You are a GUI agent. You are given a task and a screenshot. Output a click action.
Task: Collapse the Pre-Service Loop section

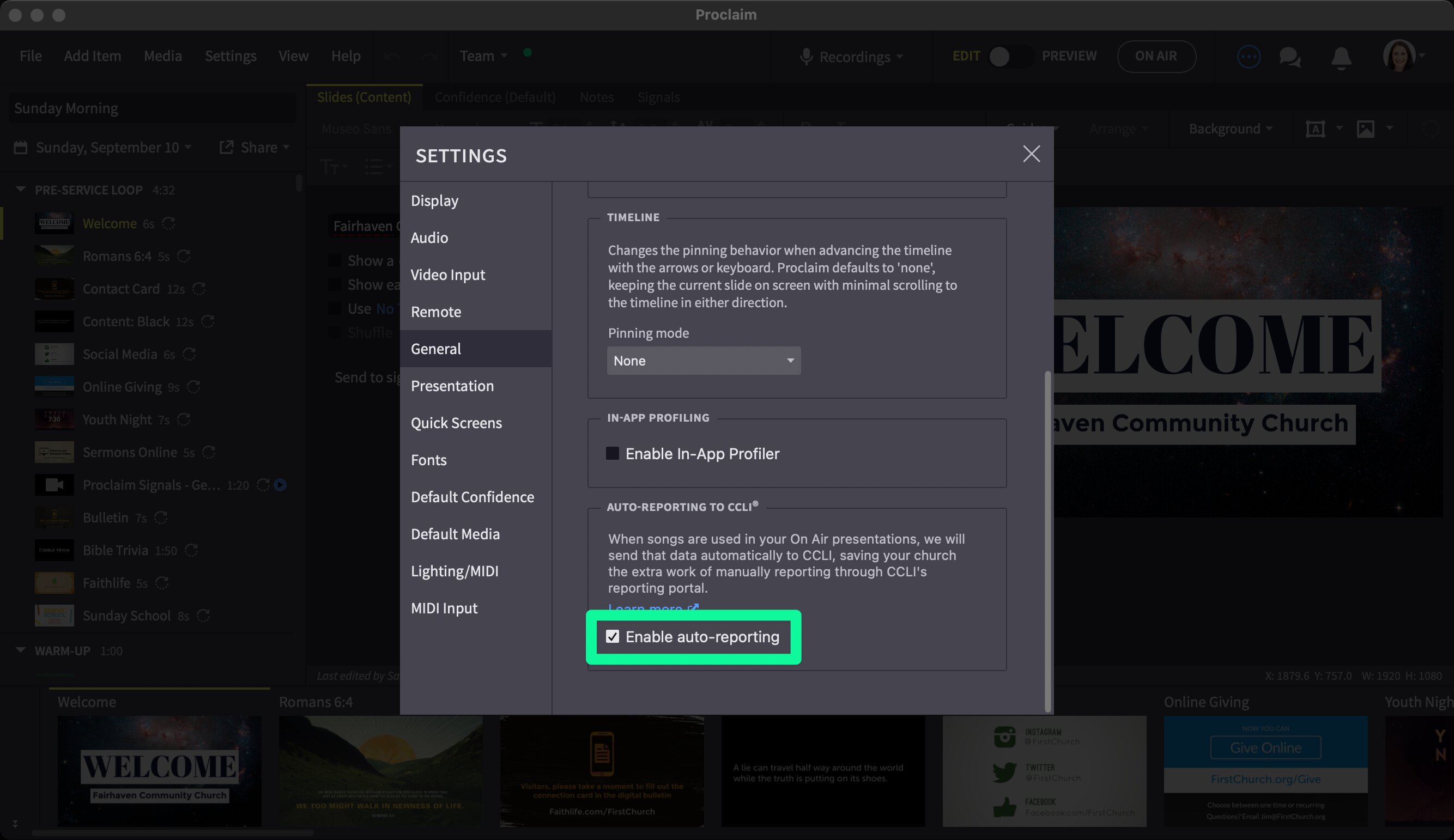[20, 189]
